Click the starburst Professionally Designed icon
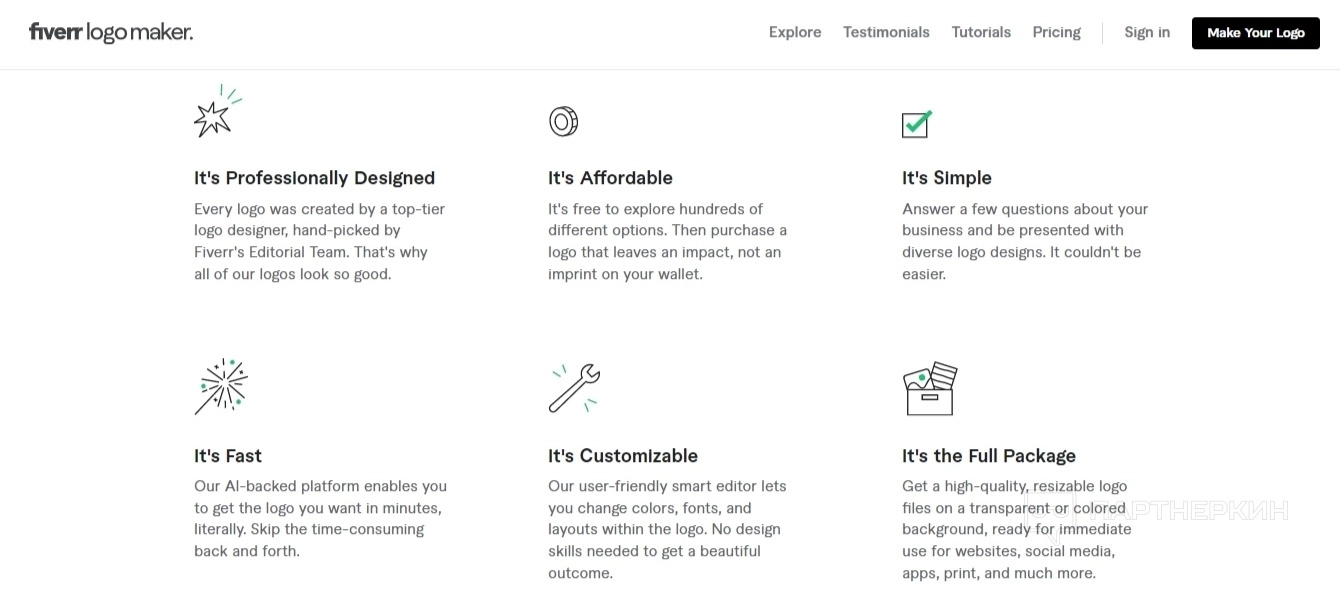 216,113
